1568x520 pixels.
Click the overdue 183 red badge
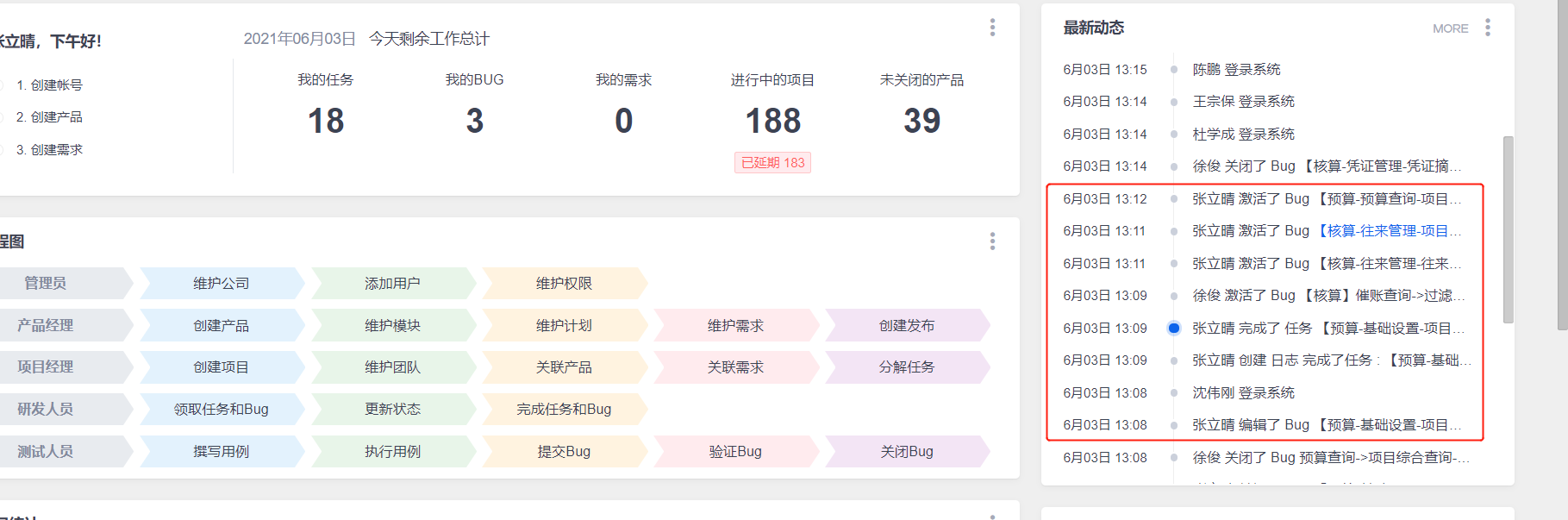coord(772,162)
